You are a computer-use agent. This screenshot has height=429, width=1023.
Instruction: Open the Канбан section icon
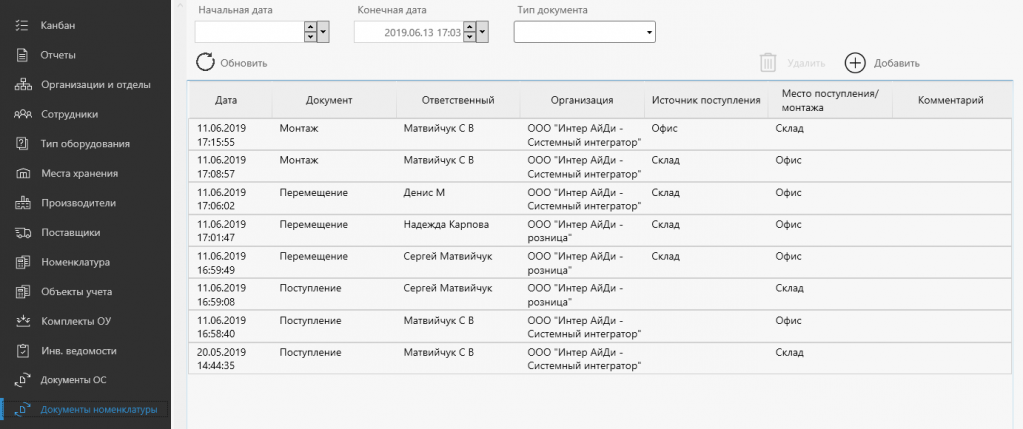point(22,26)
